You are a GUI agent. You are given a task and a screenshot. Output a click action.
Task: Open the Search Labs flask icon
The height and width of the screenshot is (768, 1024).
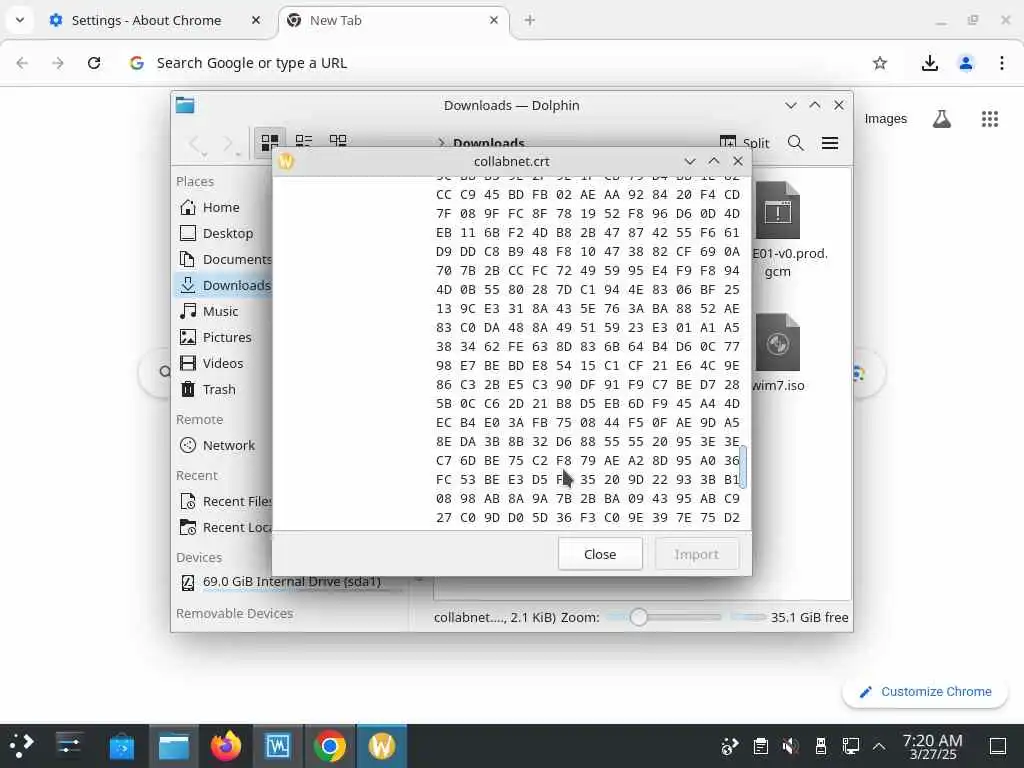click(942, 119)
